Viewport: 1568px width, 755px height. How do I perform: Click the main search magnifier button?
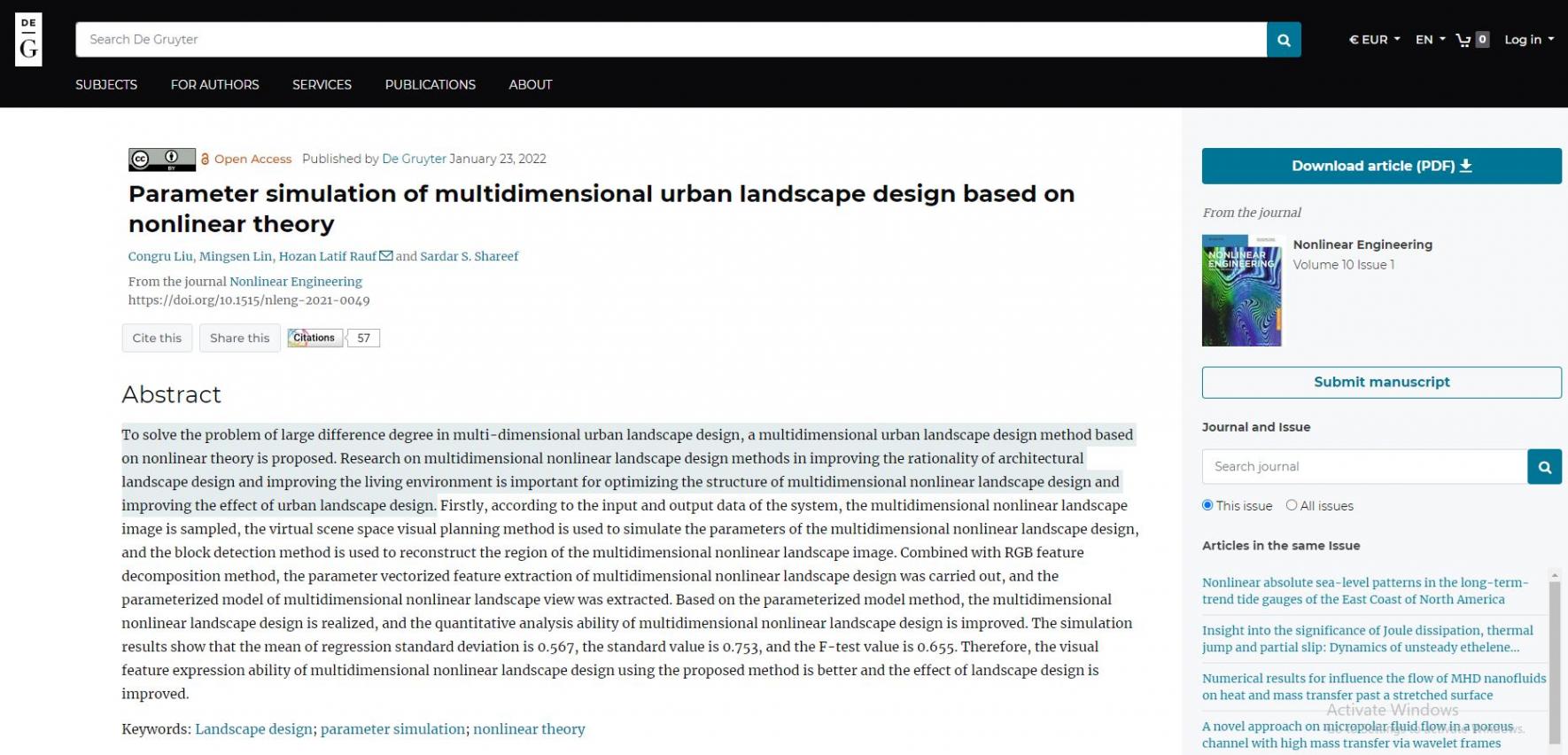point(1284,40)
